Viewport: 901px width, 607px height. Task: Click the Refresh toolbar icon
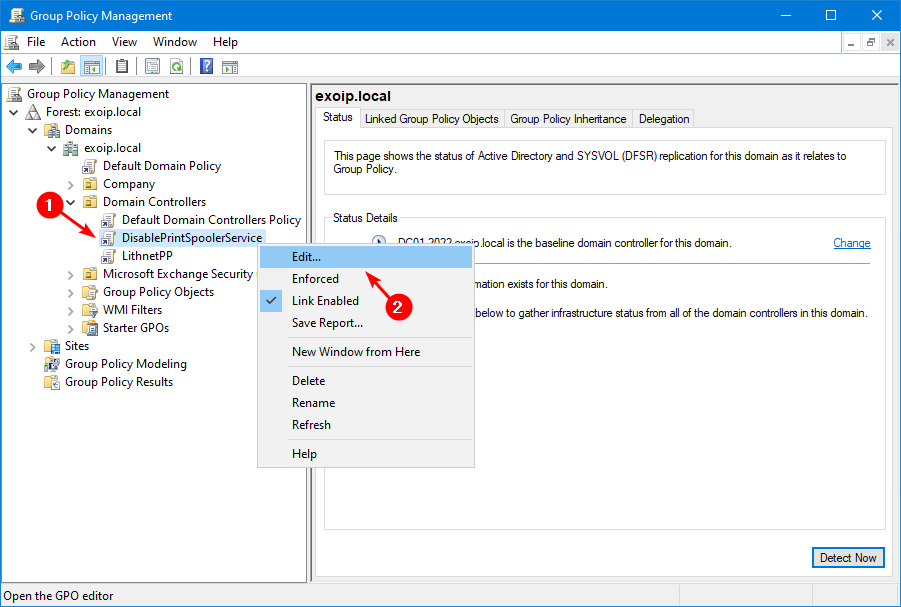176,67
